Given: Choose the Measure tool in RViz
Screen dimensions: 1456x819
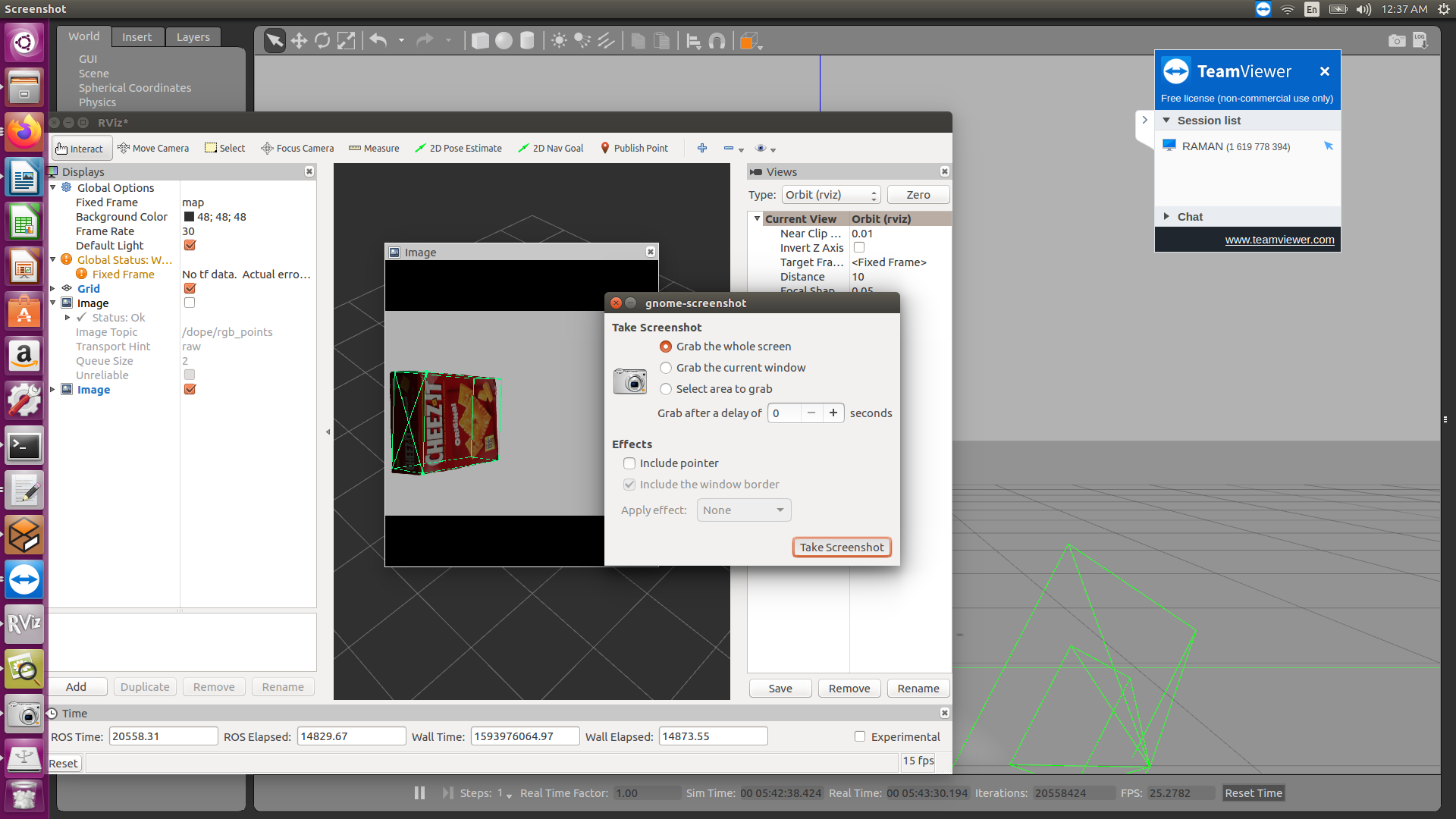Looking at the screenshot, I should pos(374,148).
